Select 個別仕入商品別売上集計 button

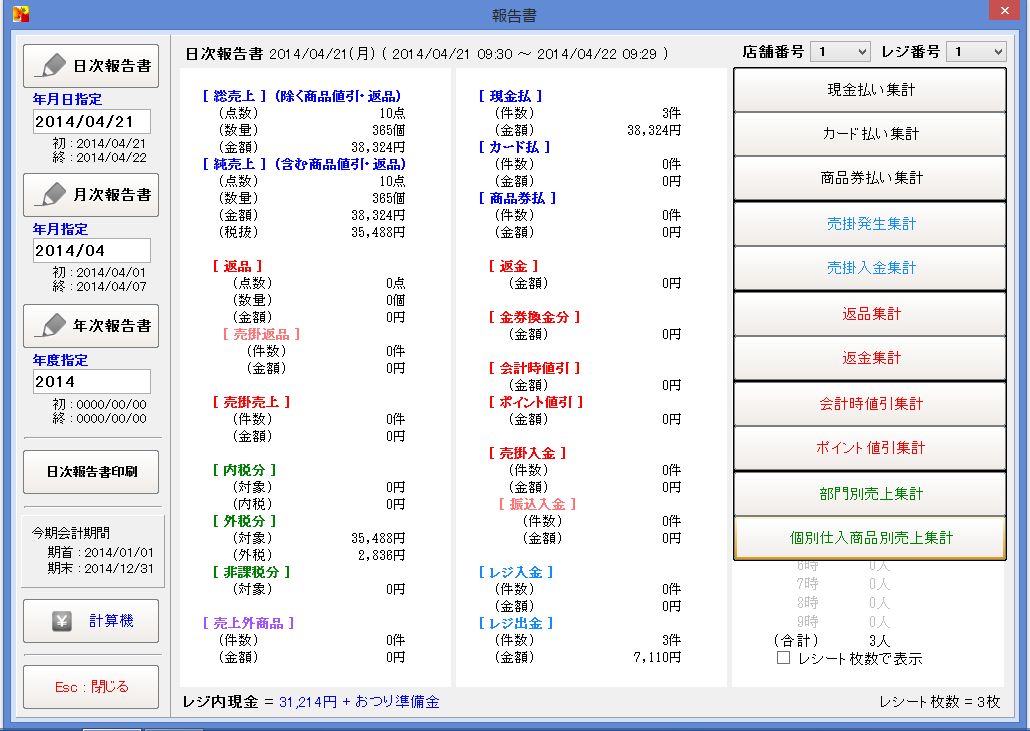[869, 538]
